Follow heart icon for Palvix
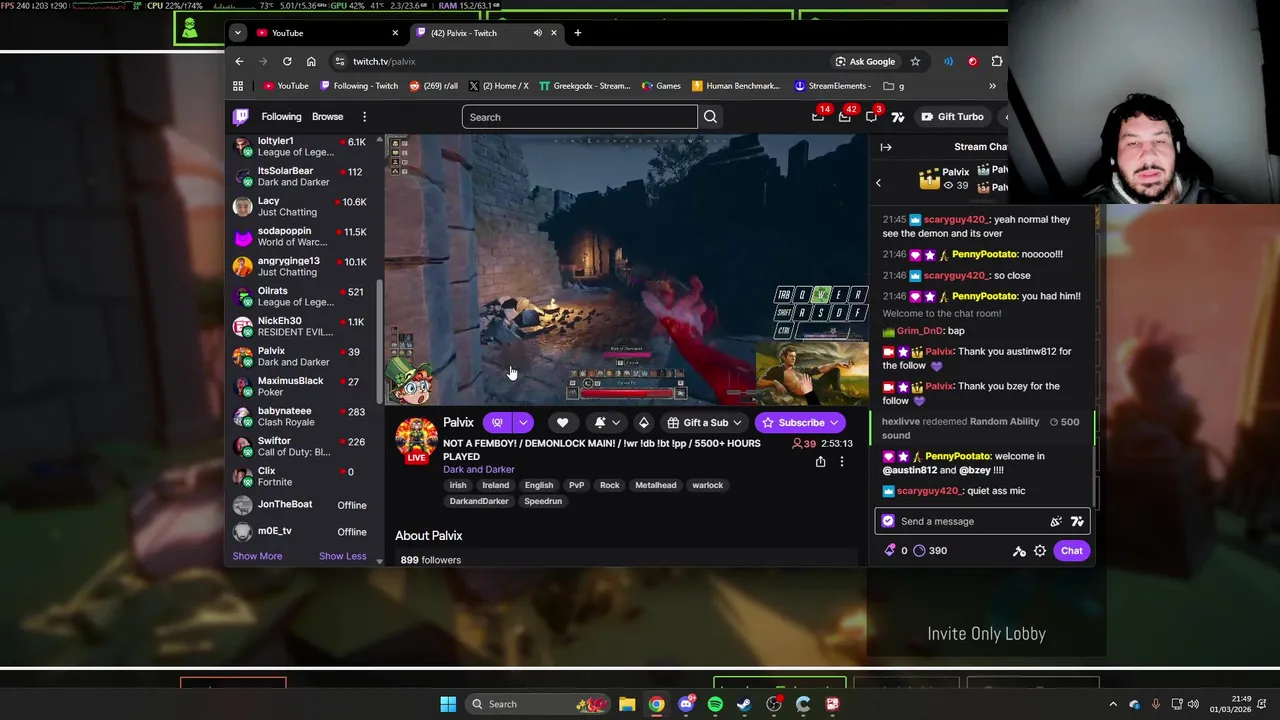 (x=563, y=423)
